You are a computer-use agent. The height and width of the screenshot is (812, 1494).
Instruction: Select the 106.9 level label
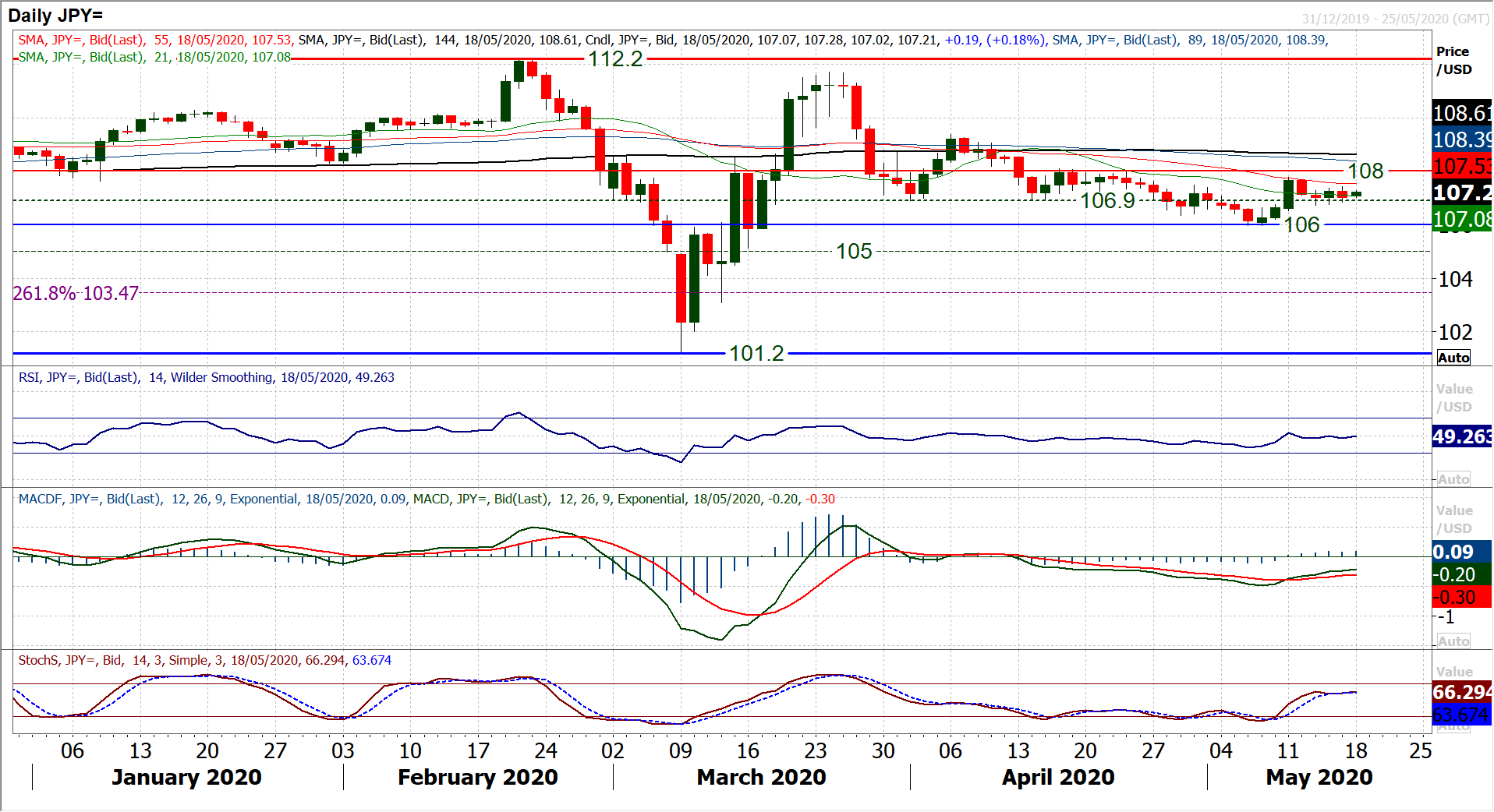(x=1107, y=201)
